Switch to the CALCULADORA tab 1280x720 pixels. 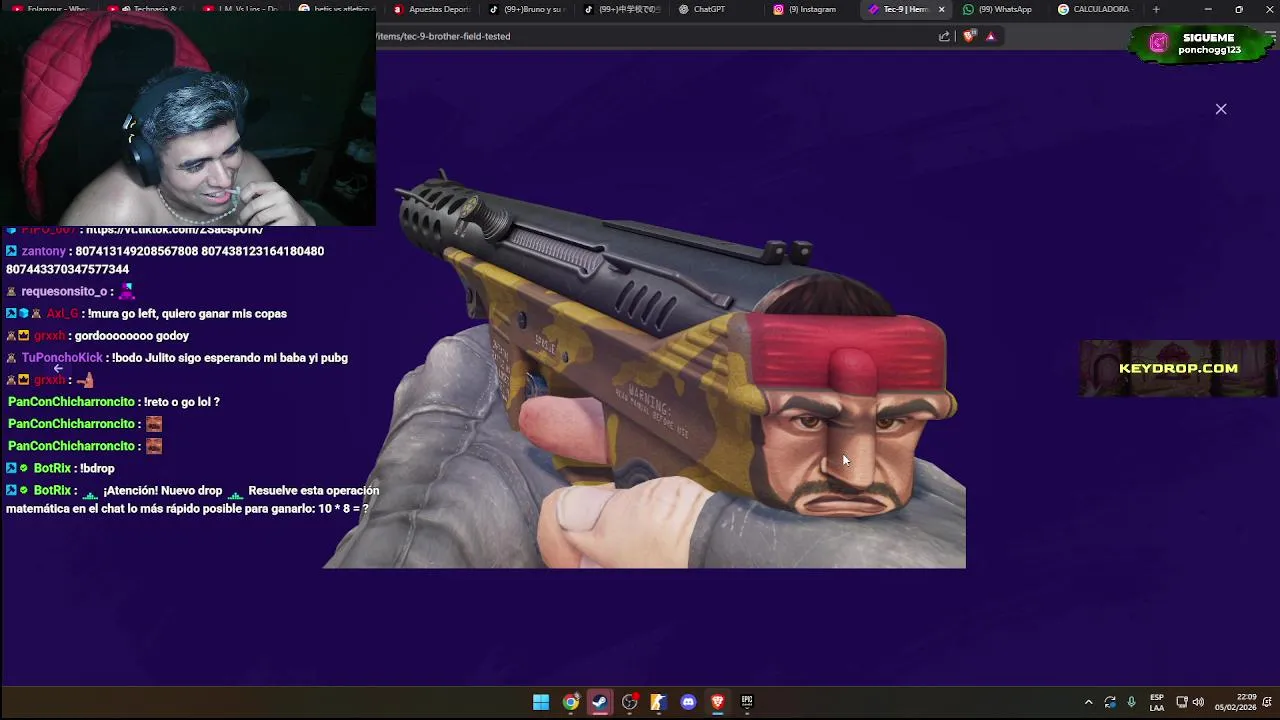[1098, 9]
